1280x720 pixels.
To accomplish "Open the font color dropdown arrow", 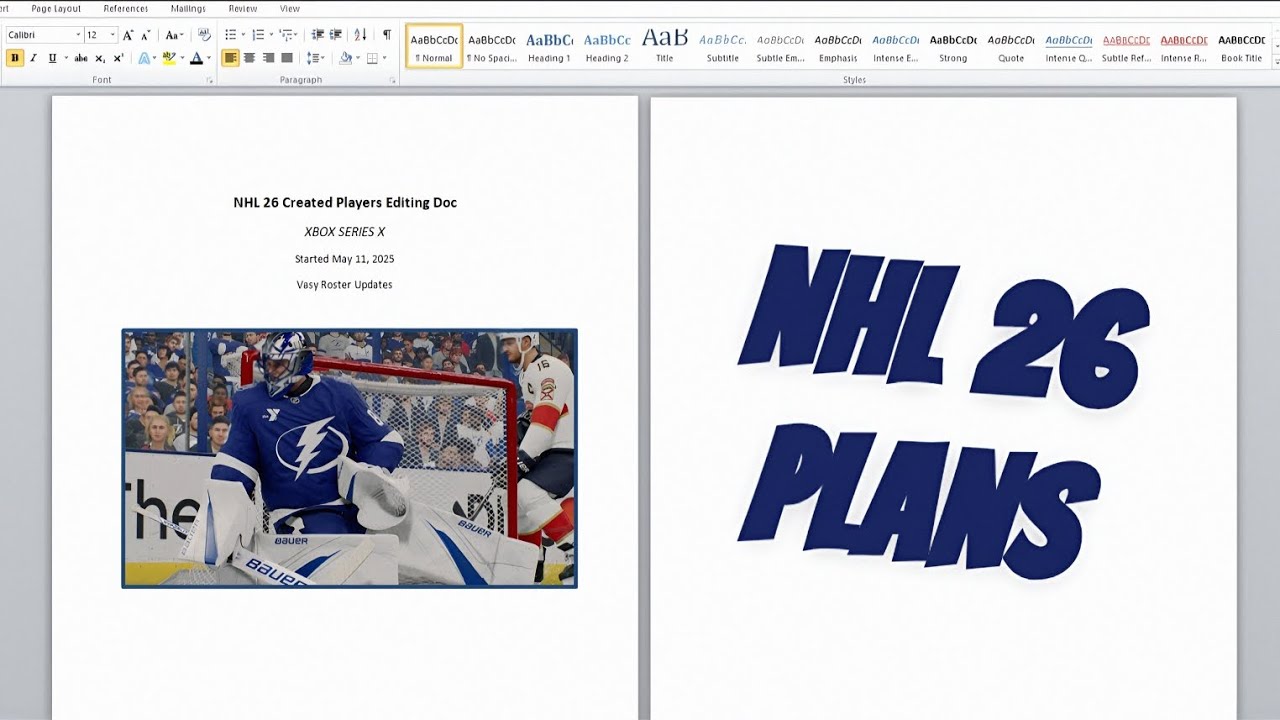I will [209, 58].
